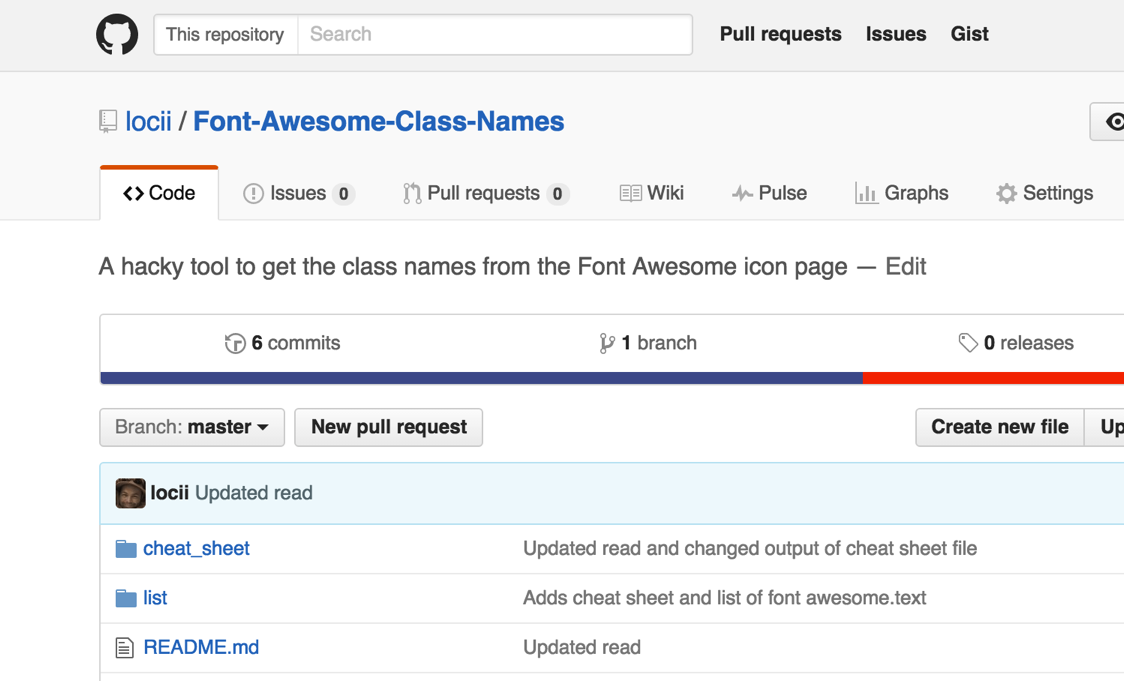Open the Graphs tab

pyautogui.click(x=901, y=194)
